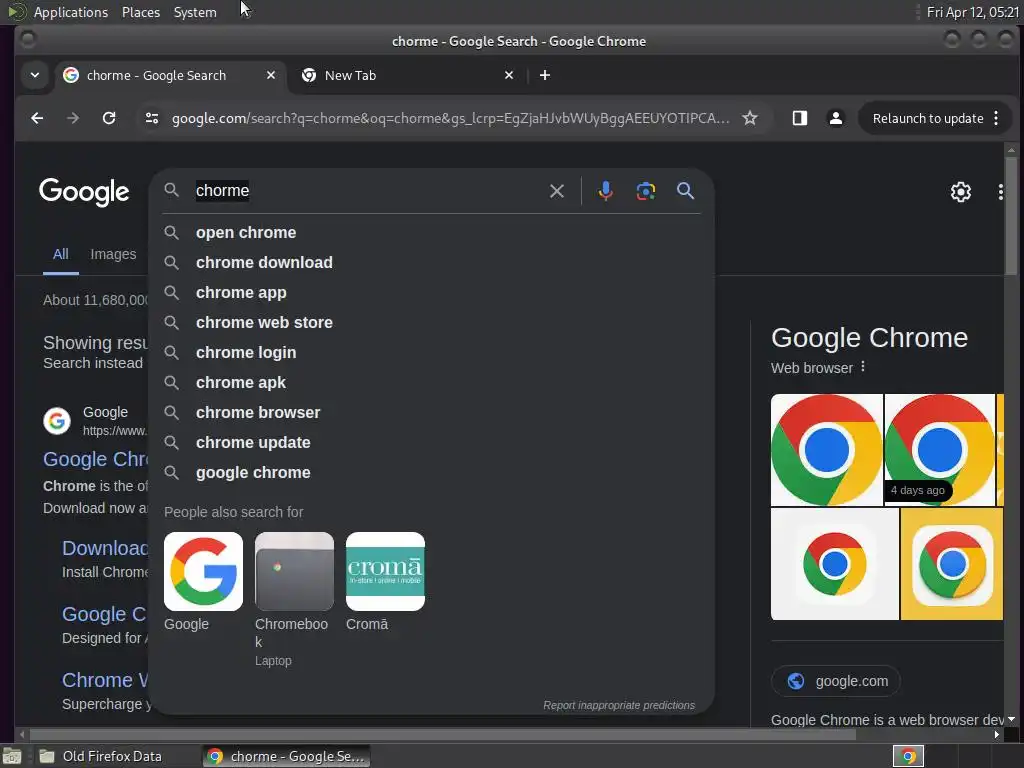Click chorme - Google Se... taskbar button
The width and height of the screenshot is (1024, 768).
[286, 756]
